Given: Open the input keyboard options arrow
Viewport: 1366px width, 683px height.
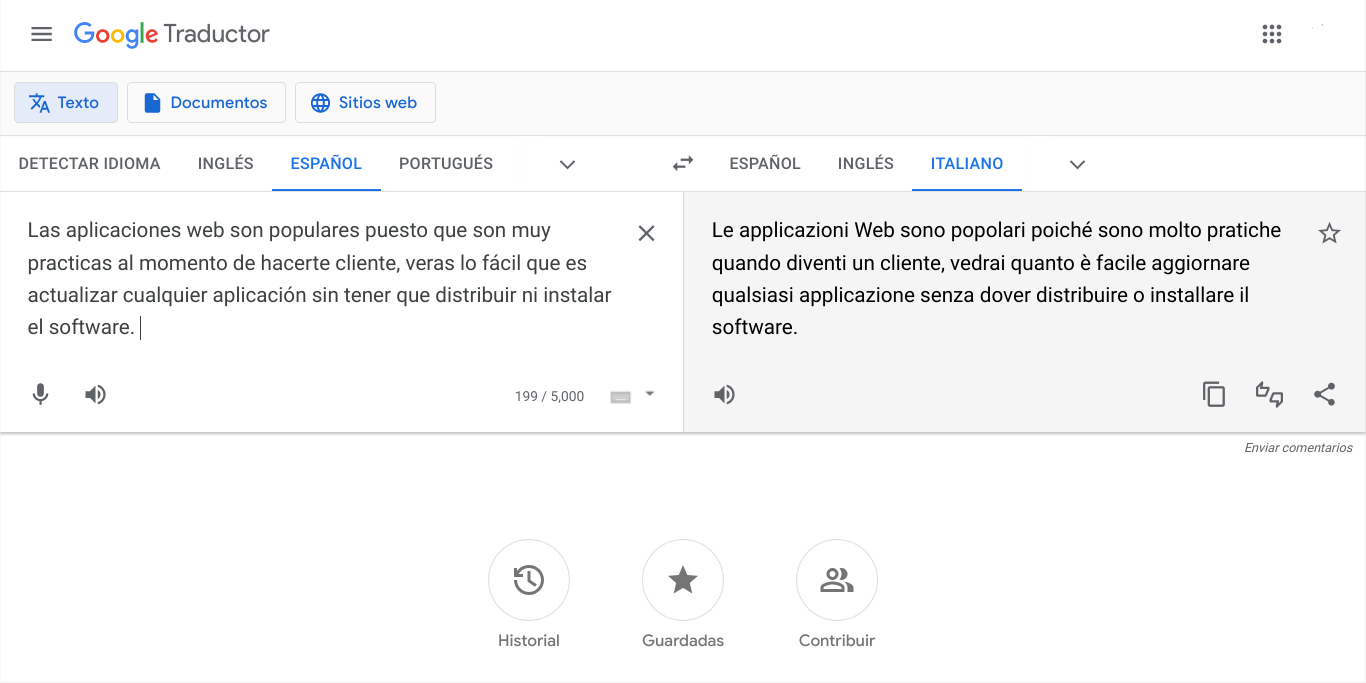Looking at the screenshot, I should (x=649, y=396).
